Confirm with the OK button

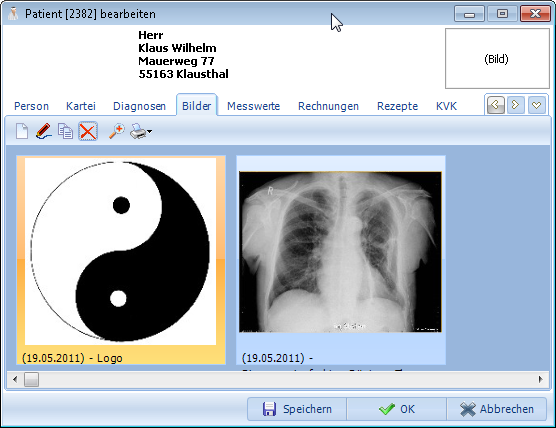coord(396,409)
